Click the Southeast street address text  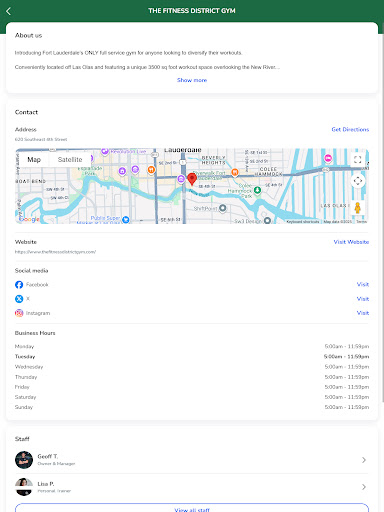tap(41, 139)
